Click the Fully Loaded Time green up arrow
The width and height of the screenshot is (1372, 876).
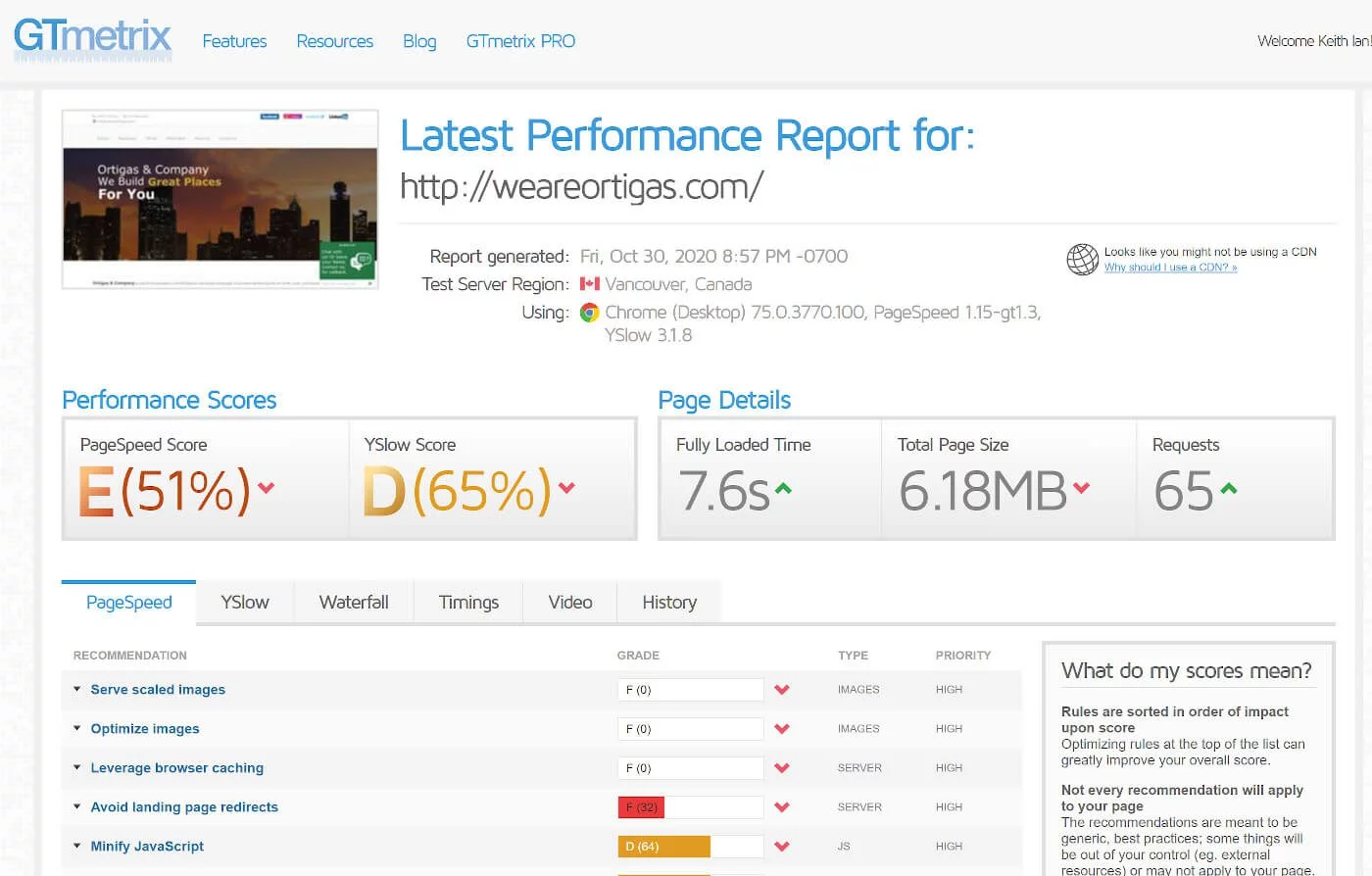(x=783, y=487)
